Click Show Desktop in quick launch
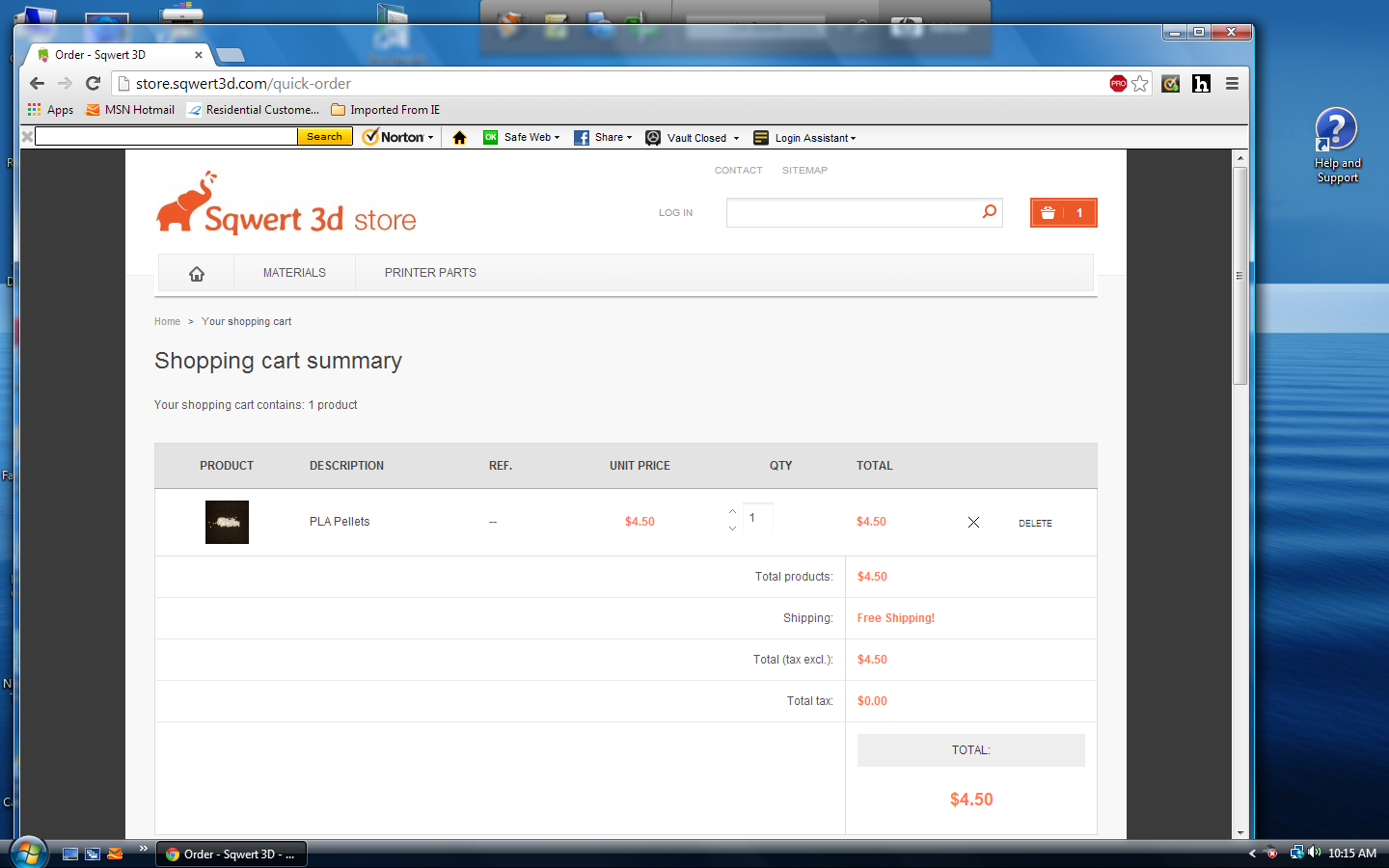The width and height of the screenshot is (1389, 868). point(70,854)
